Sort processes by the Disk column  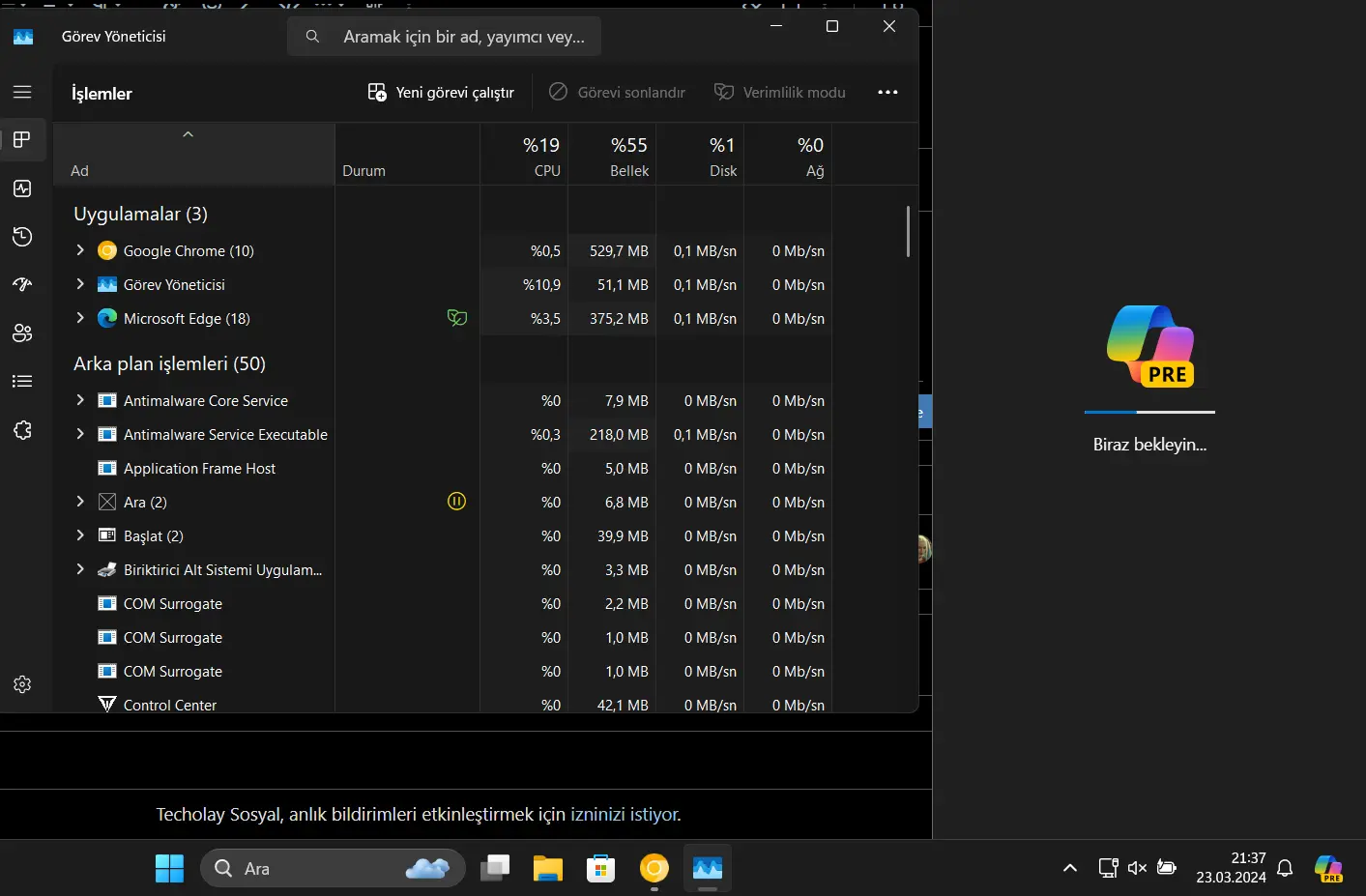700,155
